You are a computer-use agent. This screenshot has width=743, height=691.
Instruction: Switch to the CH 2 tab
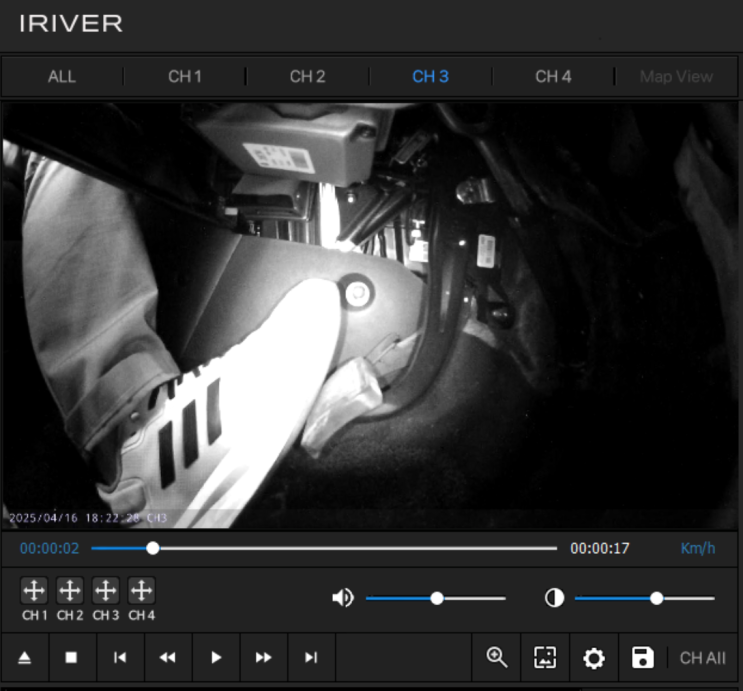(x=308, y=76)
